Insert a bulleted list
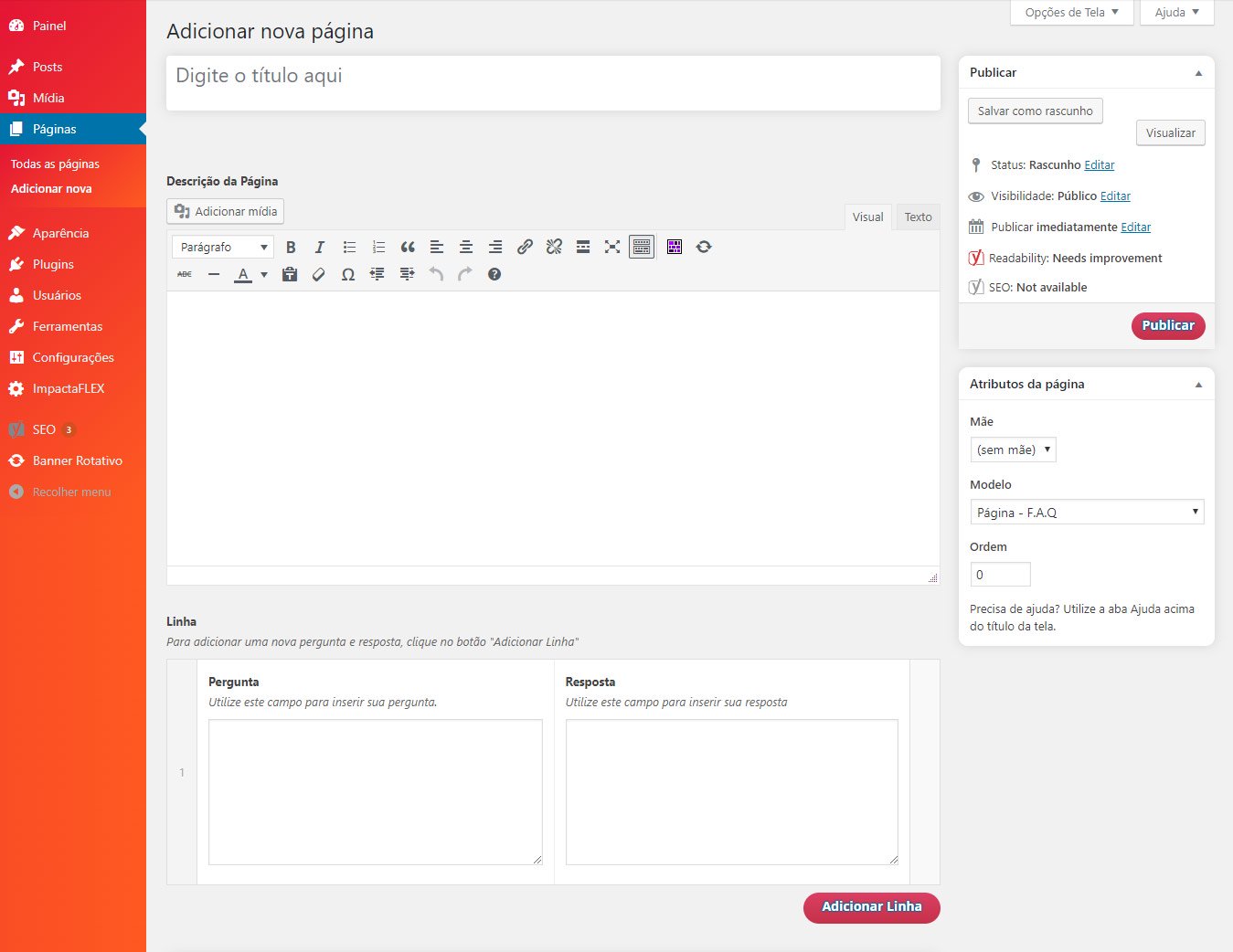This screenshot has height=952, width=1233. click(x=349, y=247)
